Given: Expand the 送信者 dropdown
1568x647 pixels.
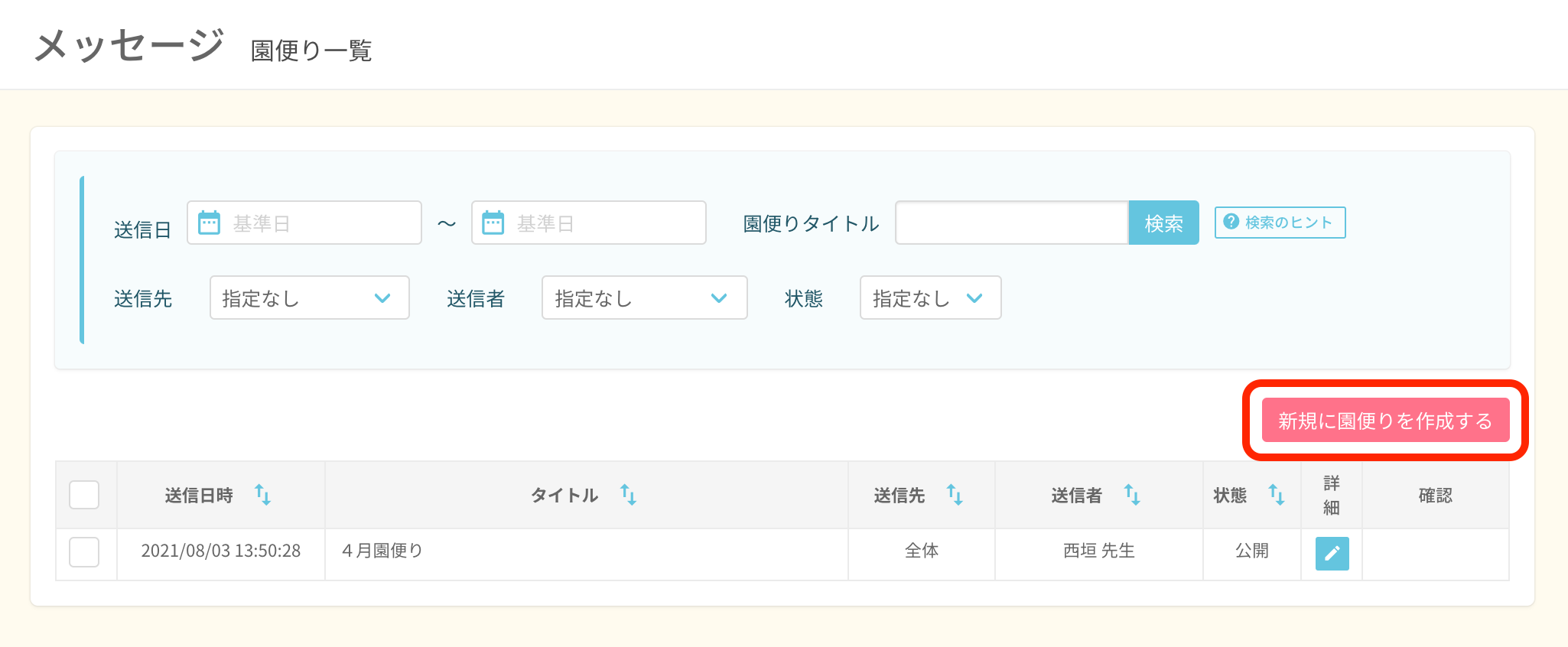Looking at the screenshot, I should (x=645, y=297).
